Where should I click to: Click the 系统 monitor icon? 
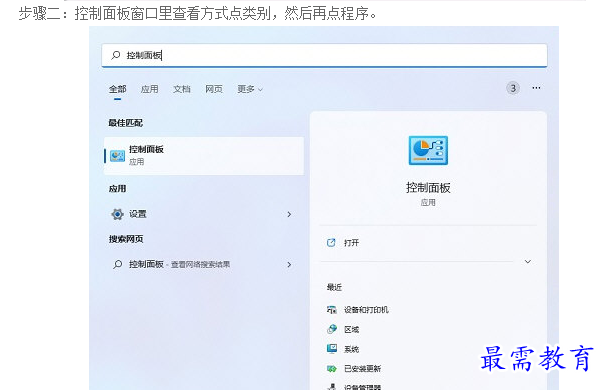(x=332, y=349)
